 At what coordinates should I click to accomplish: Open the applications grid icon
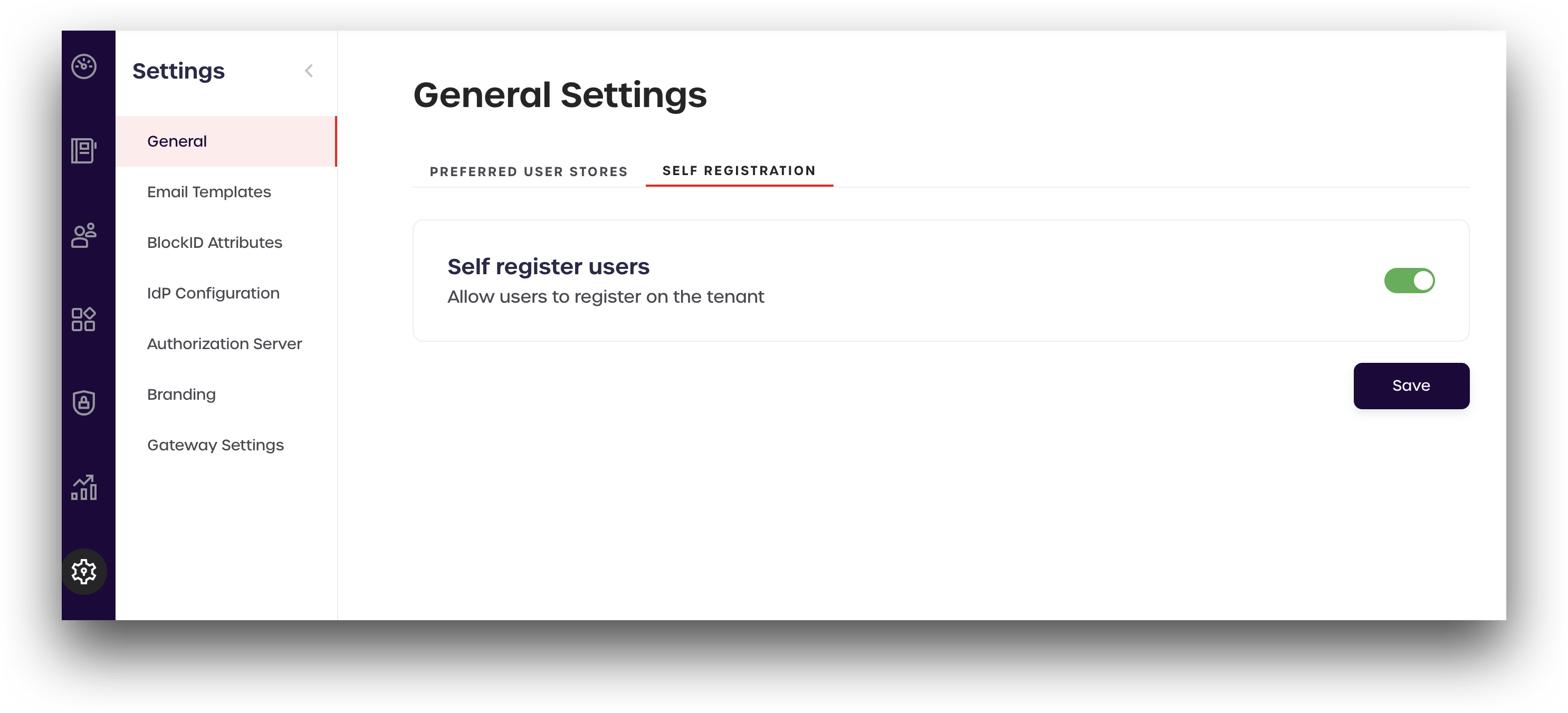click(x=83, y=320)
